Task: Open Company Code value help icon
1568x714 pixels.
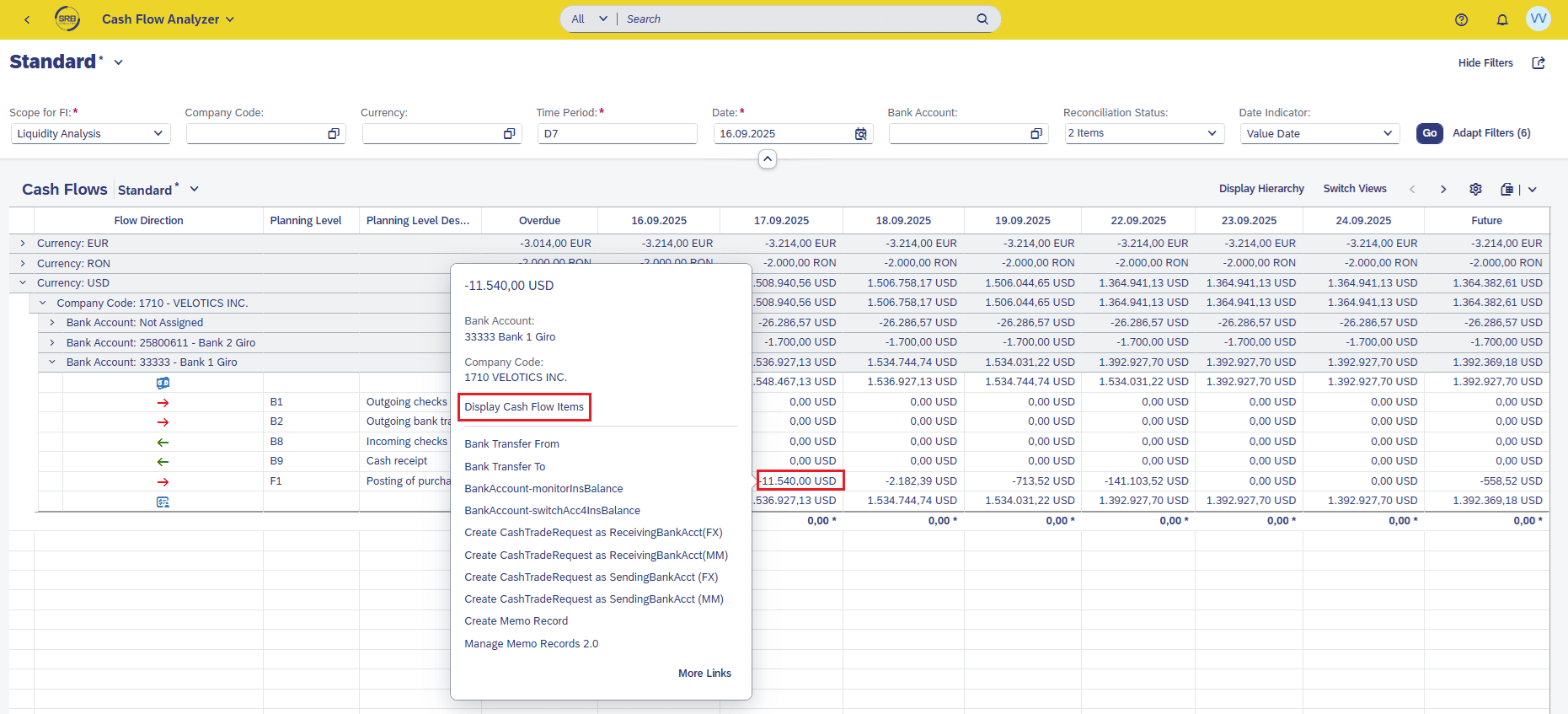Action: coord(334,134)
